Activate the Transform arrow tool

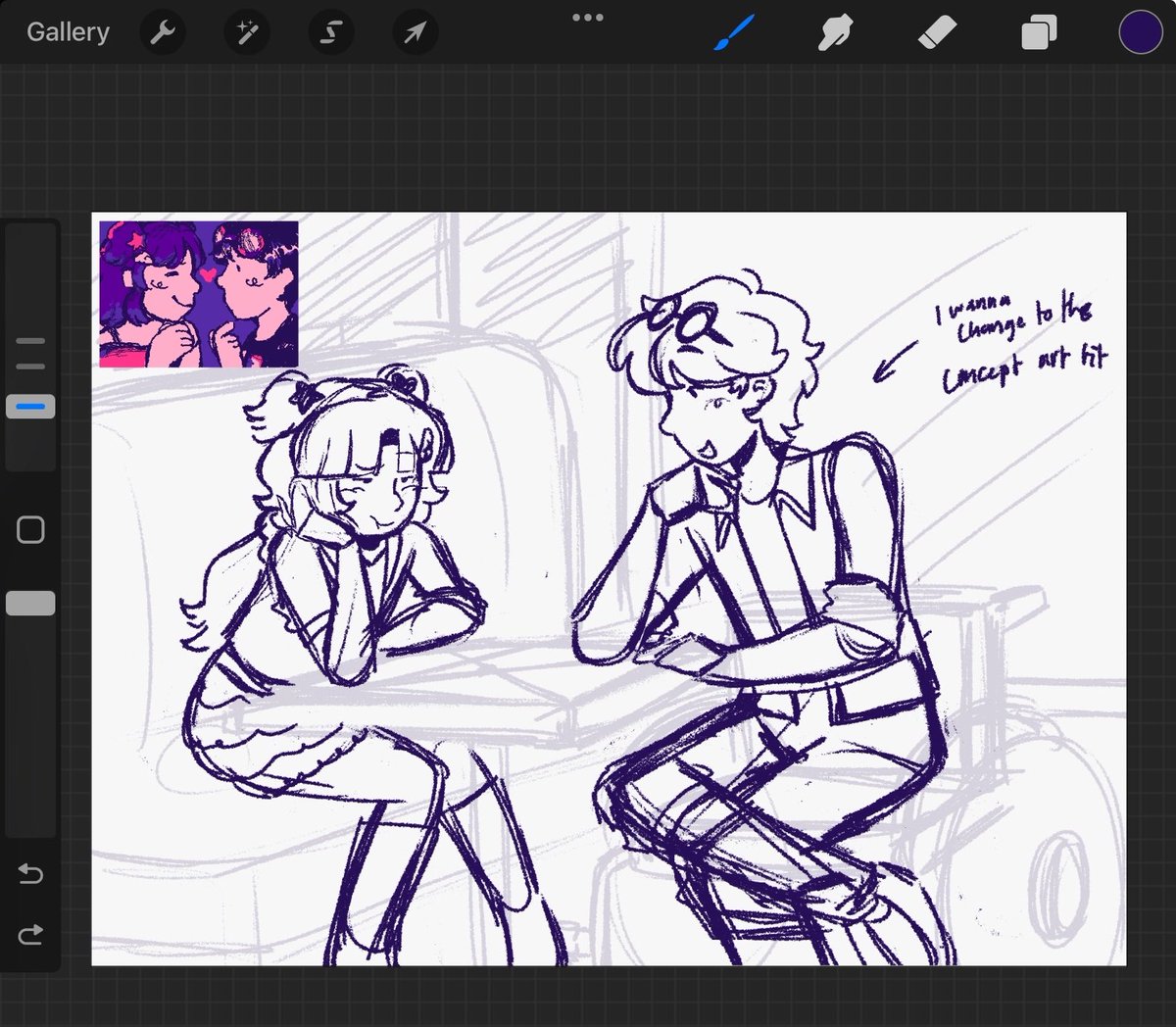click(416, 33)
